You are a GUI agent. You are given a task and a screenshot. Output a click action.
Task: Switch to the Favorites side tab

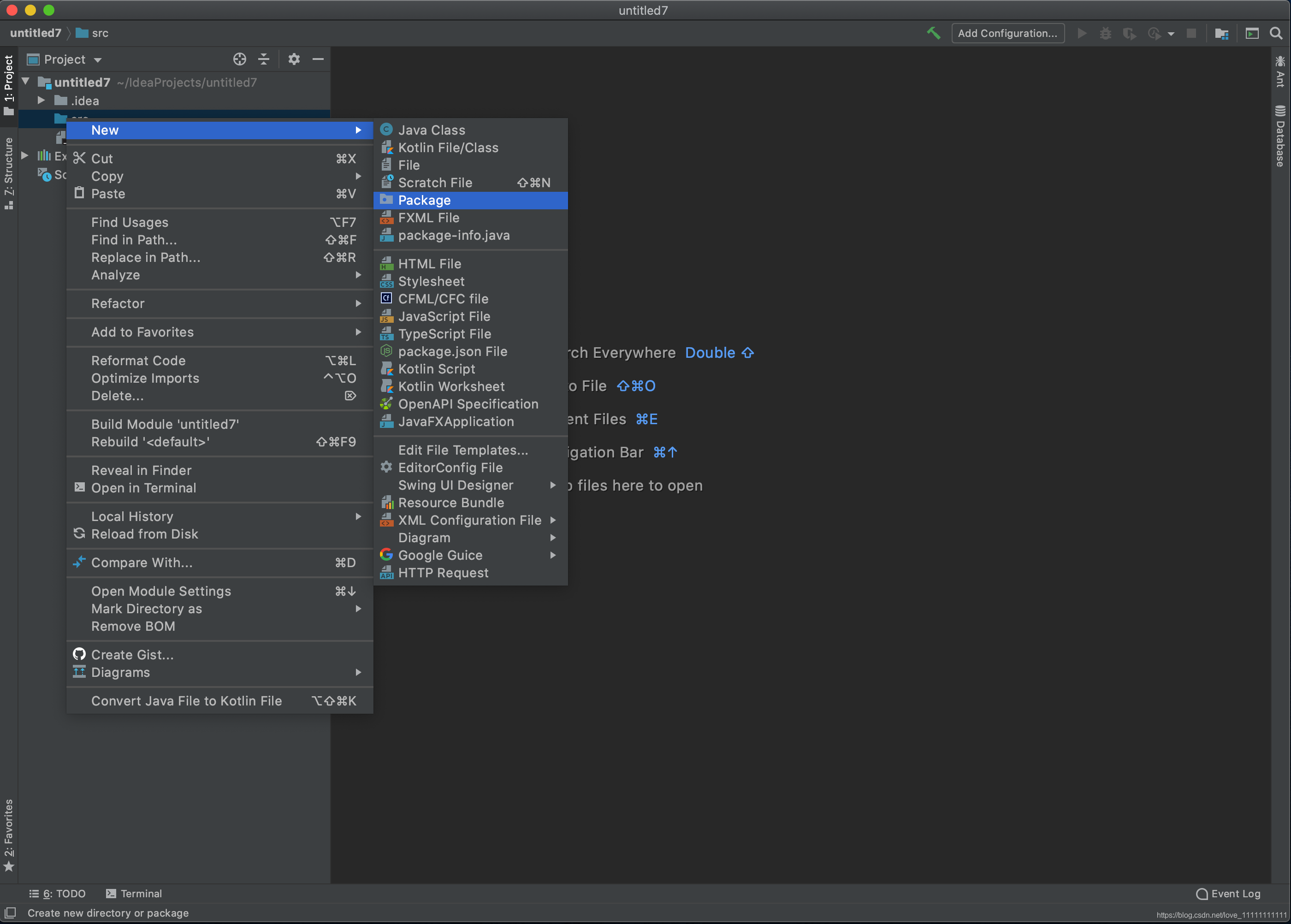point(9,835)
